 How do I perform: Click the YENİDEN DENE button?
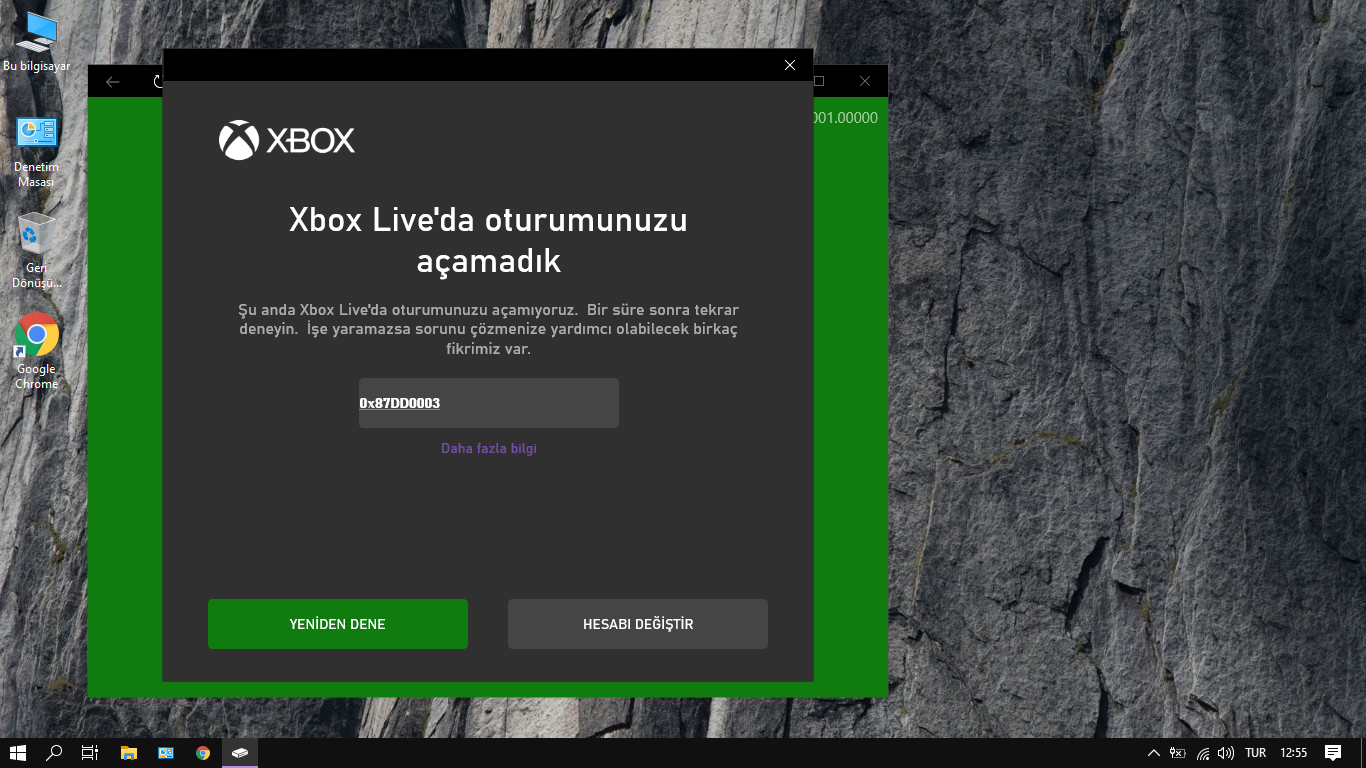tap(338, 624)
